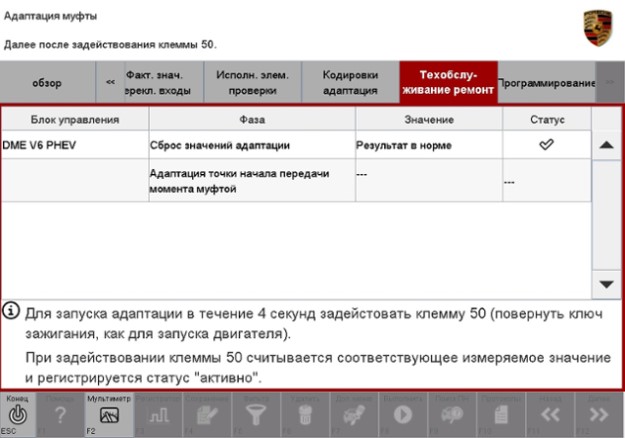
Task: Click the bar chart icon in bottom toolbar
Action: pyautogui.click(x=154, y=416)
